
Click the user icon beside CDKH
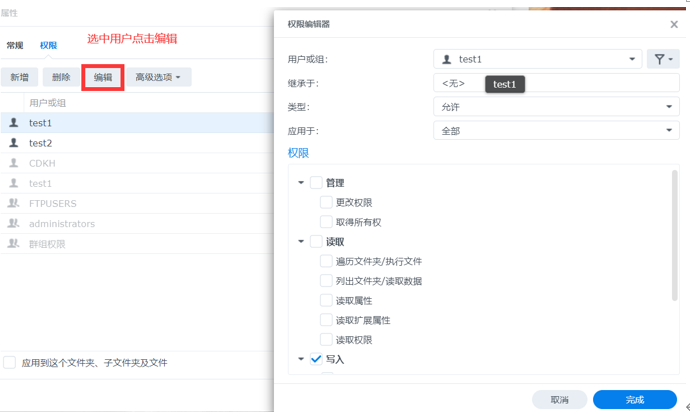point(14,163)
